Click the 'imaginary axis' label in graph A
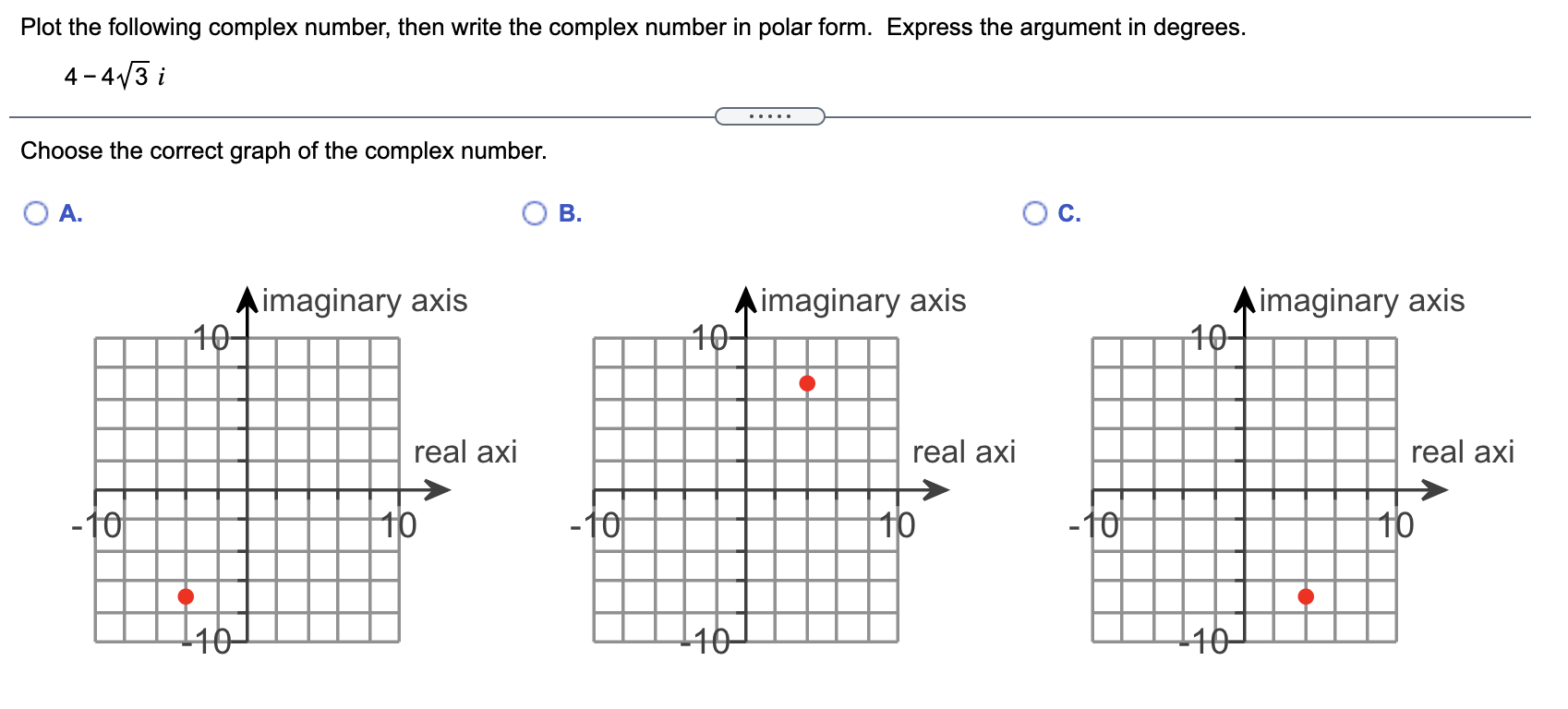The image size is (1568, 709). tap(363, 301)
